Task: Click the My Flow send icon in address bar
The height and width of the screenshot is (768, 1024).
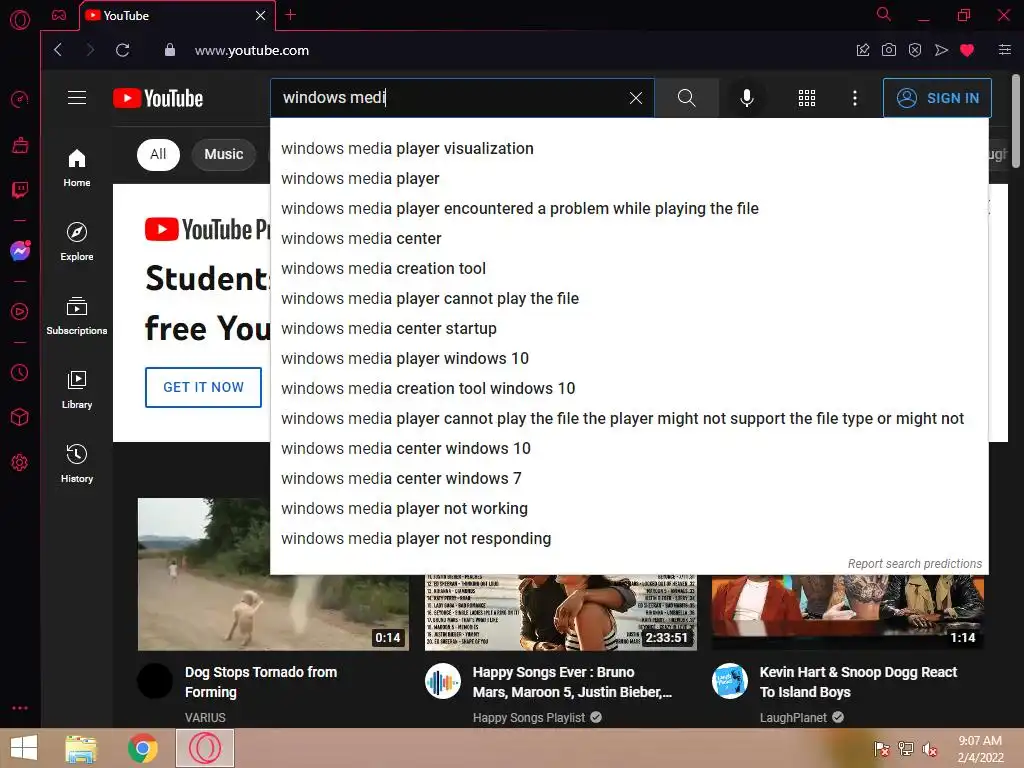Action: tap(941, 50)
